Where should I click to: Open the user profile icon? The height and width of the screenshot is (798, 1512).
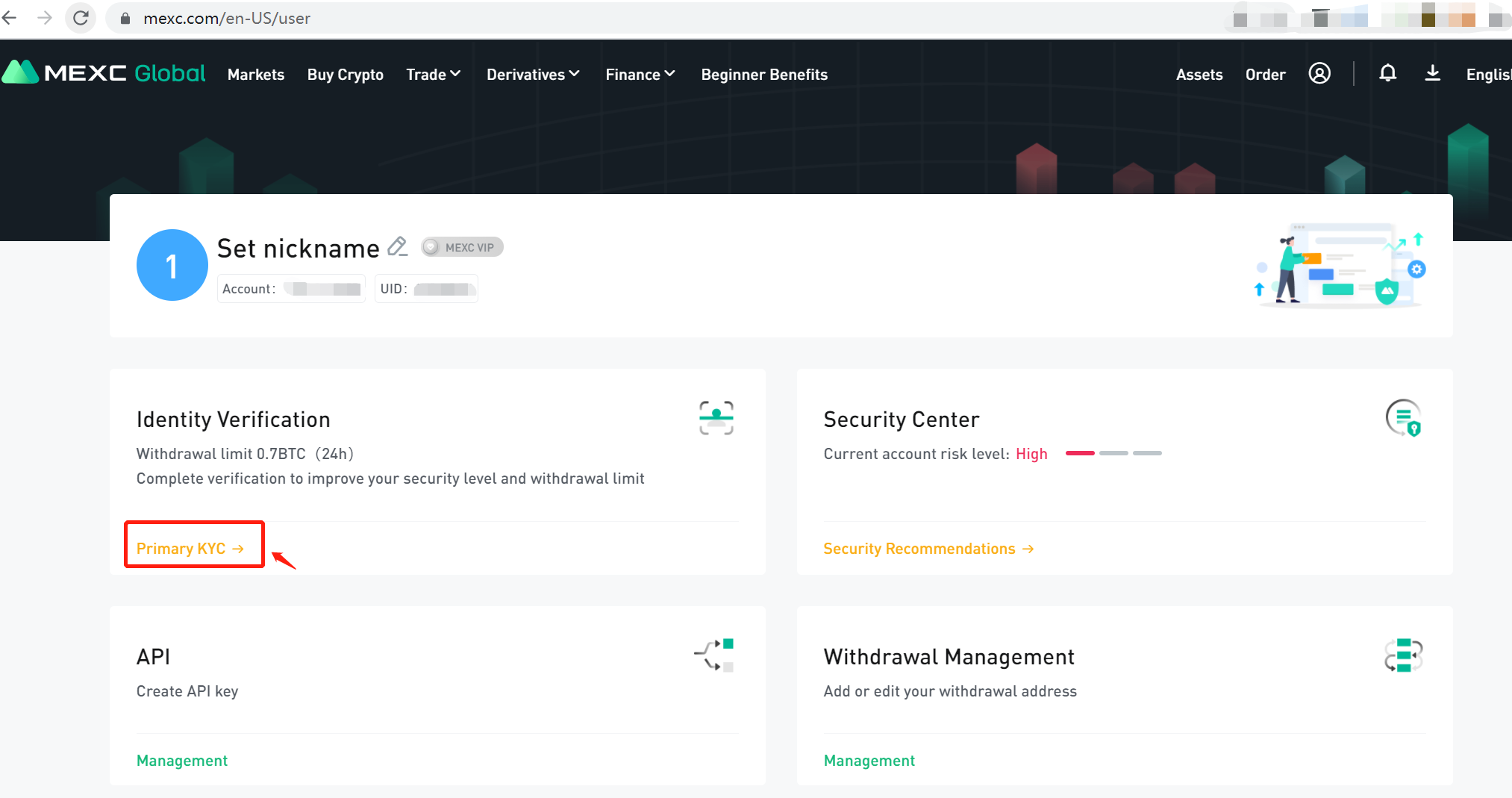point(1319,73)
